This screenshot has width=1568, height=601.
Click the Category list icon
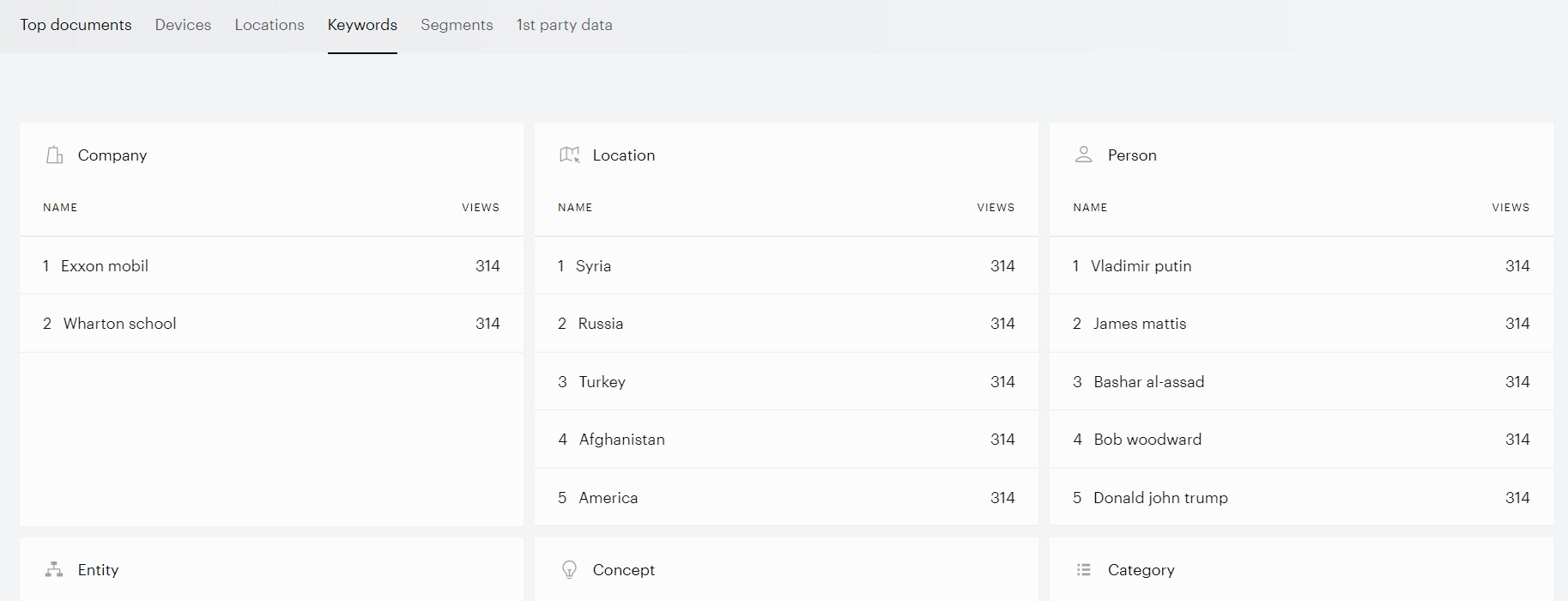click(1084, 570)
